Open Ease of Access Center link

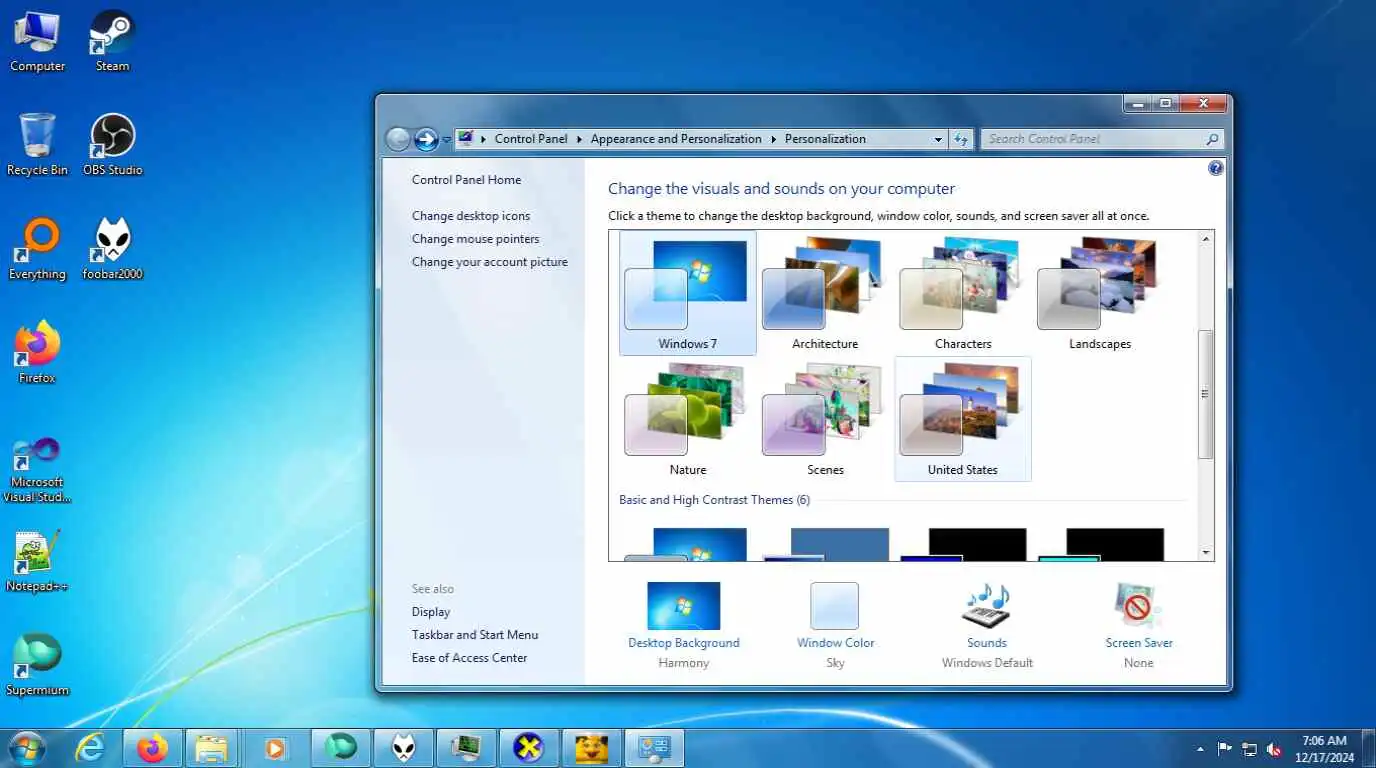469,658
